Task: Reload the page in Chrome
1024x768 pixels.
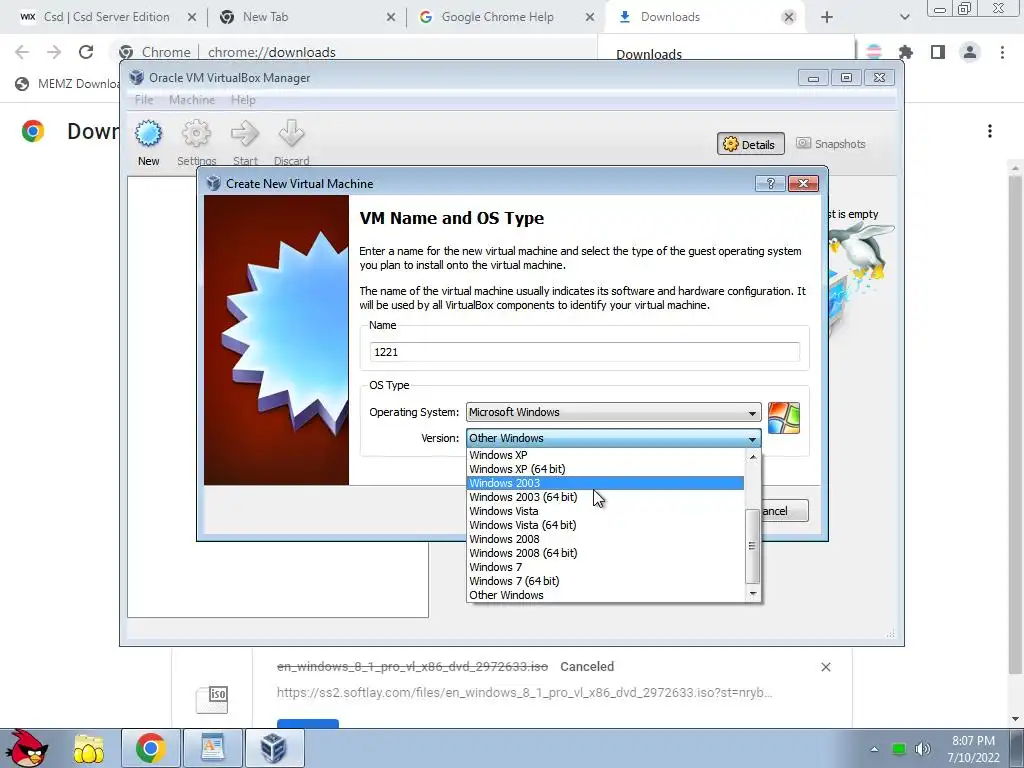Action: click(86, 52)
